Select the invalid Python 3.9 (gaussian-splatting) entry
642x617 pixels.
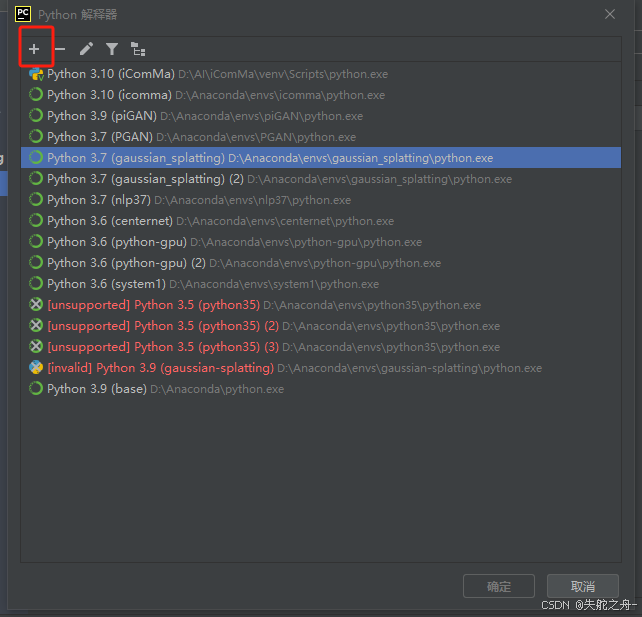pyautogui.click(x=321, y=368)
